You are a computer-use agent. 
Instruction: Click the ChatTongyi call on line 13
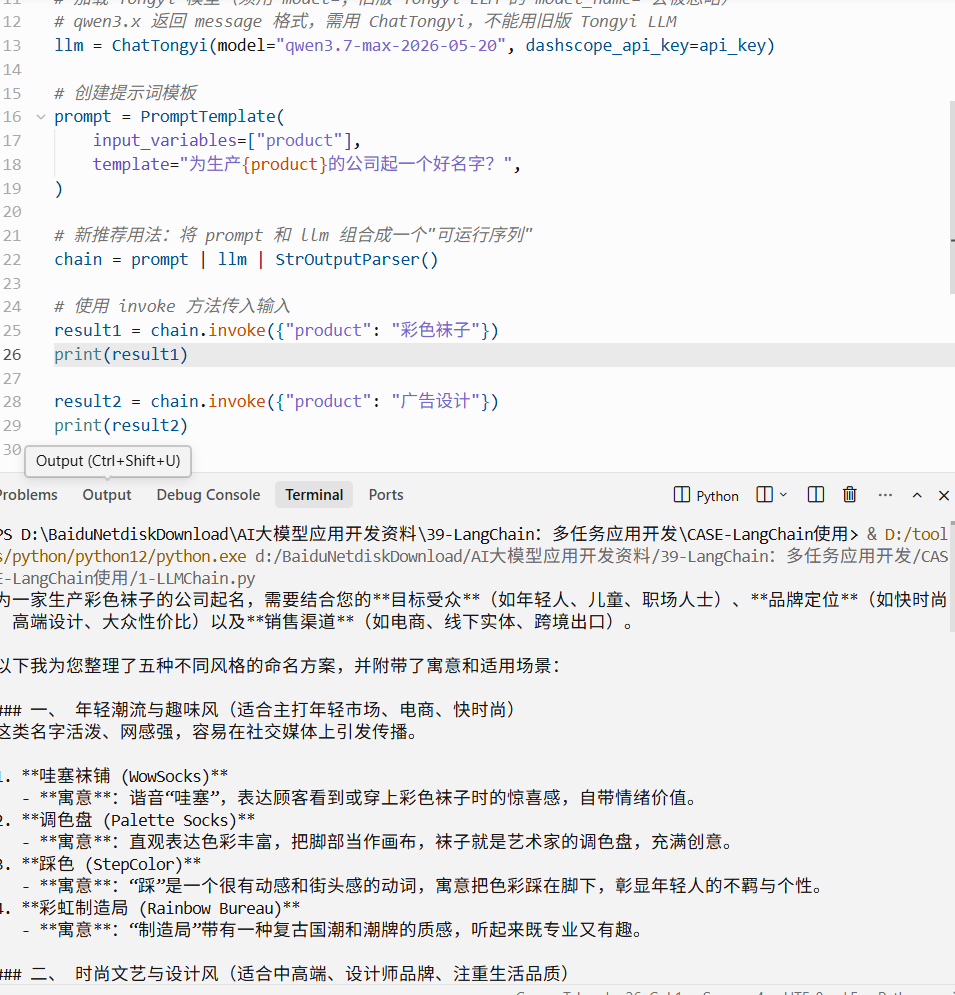pos(159,46)
